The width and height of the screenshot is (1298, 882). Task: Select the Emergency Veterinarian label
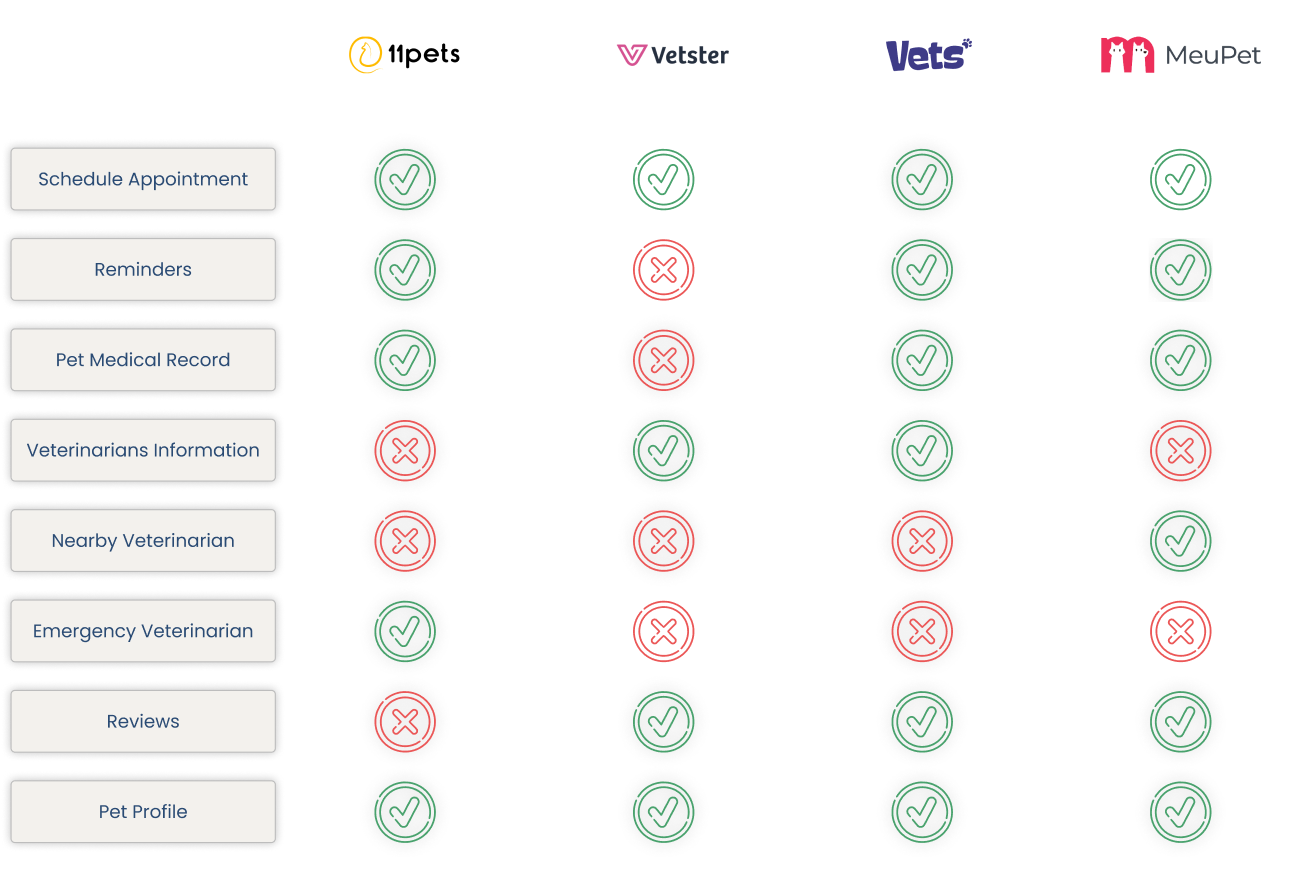click(x=143, y=631)
